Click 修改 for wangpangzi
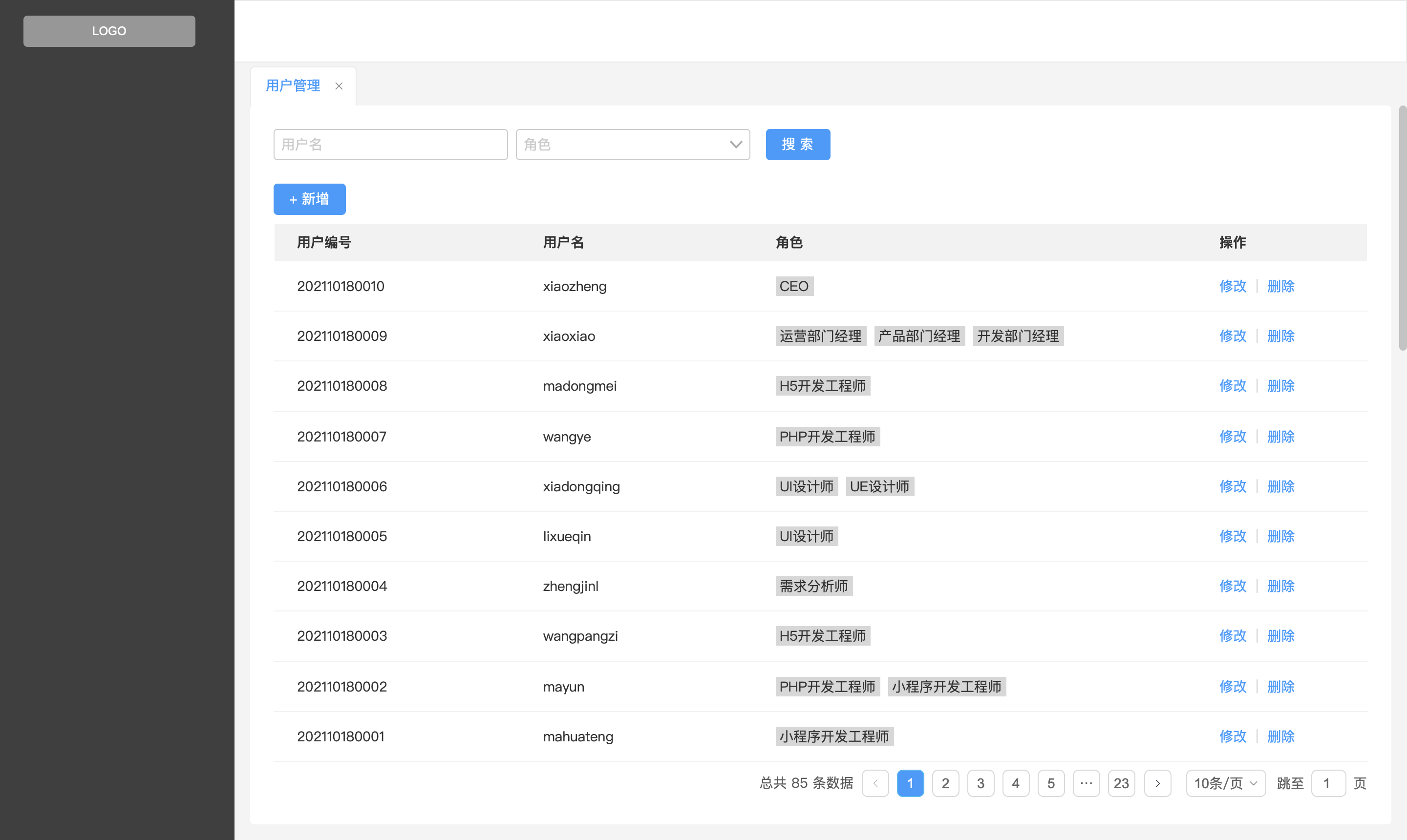The height and width of the screenshot is (840, 1407). (x=1233, y=636)
